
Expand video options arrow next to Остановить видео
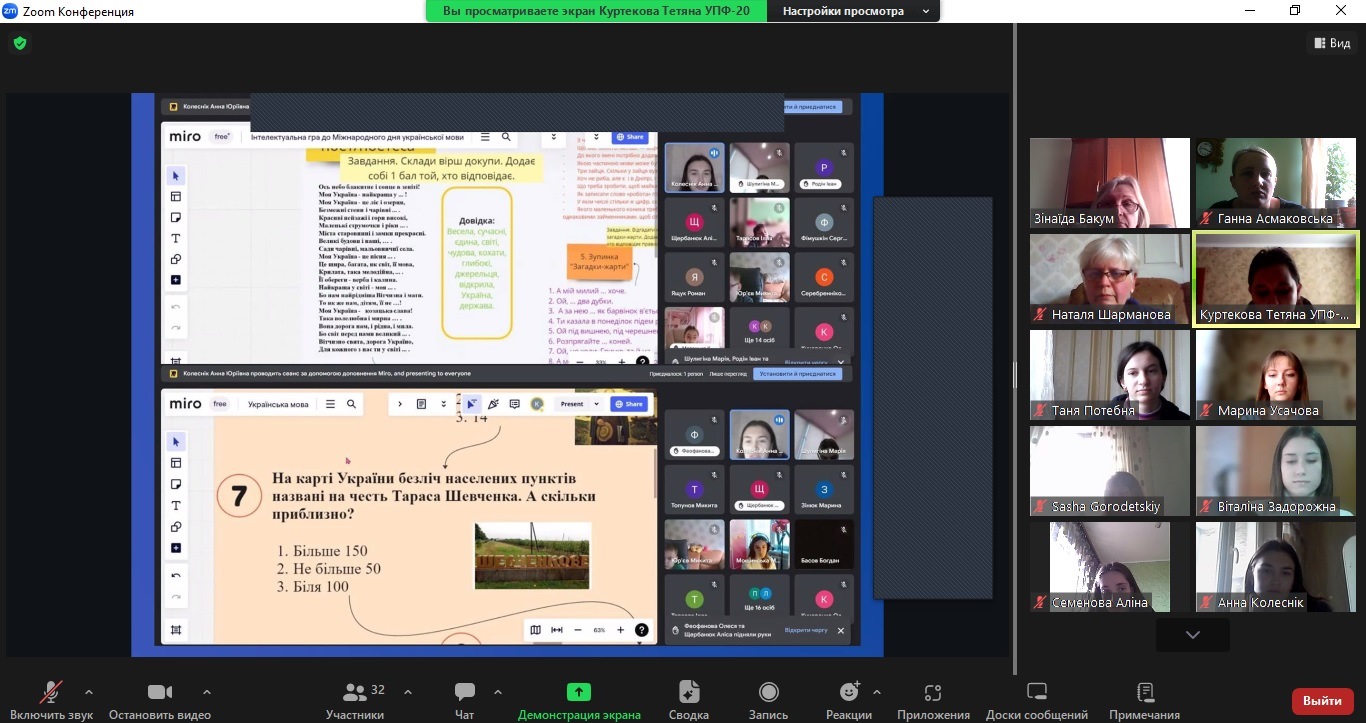tap(207, 691)
